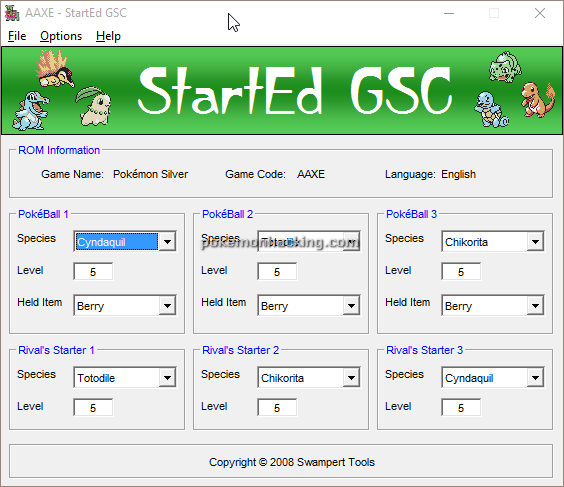Image resolution: width=564 pixels, height=487 pixels.
Task: Click the 'Pokémon Silver' game name text
Action: (x=150, y=174)
